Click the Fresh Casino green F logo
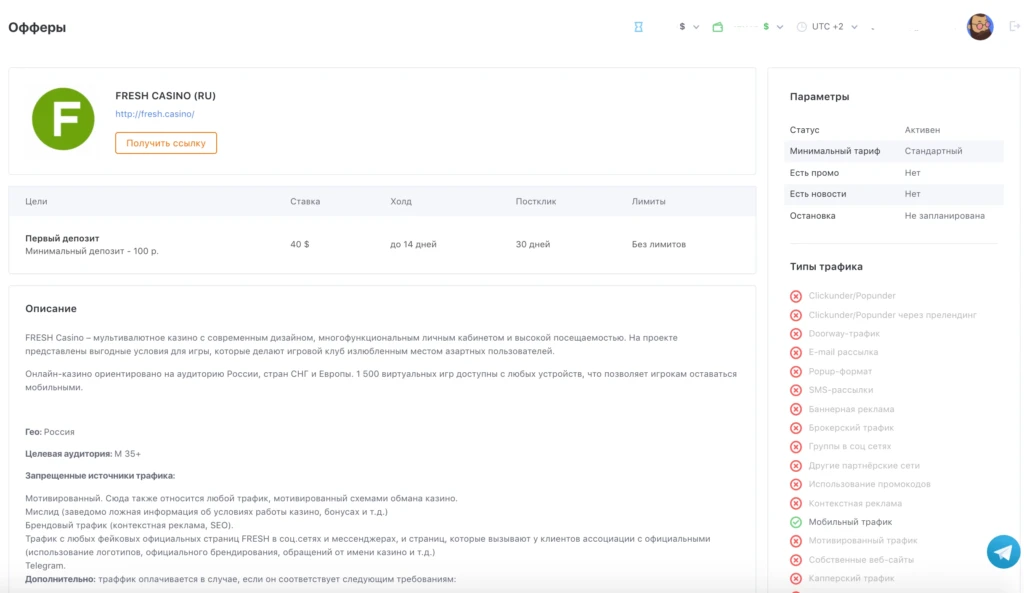The image size is (1024, 593). [x=63, y=119]
